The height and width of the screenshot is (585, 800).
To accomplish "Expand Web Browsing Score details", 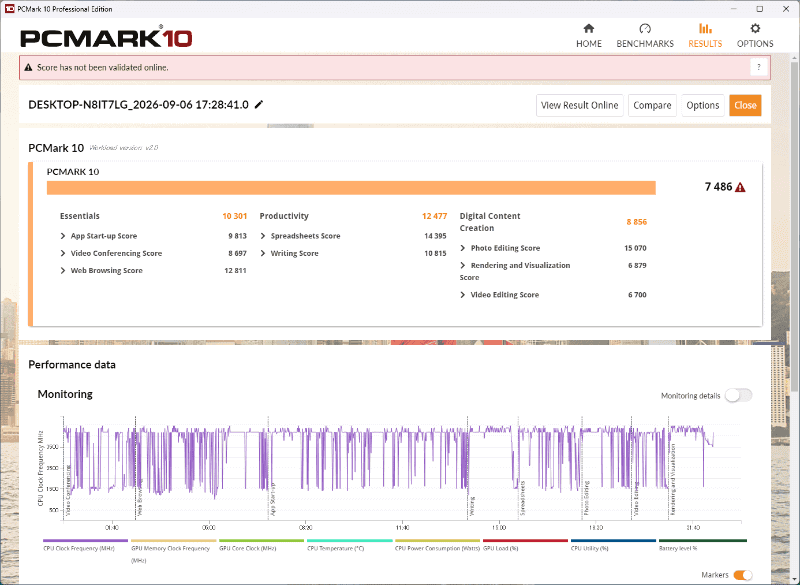I will pos(63,270).
